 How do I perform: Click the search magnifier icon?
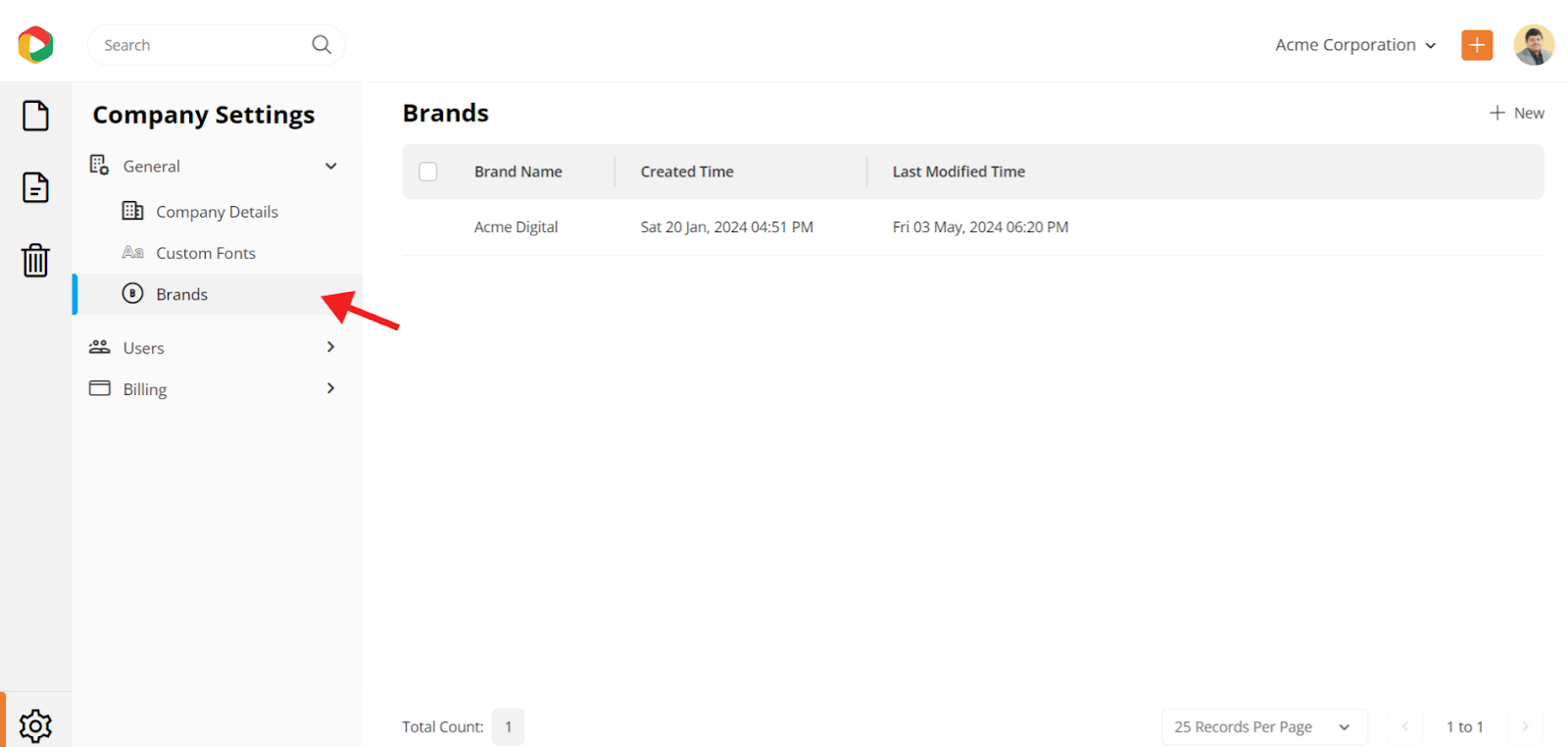321,45
